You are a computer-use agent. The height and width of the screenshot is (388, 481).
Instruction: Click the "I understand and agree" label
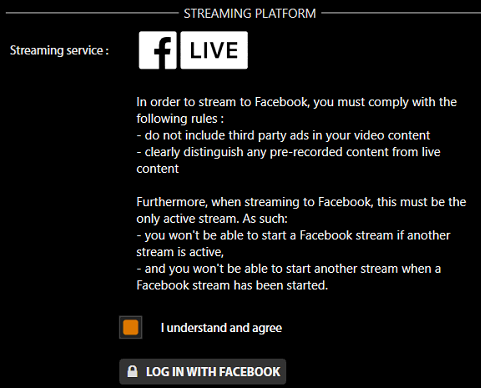point(221,328)
